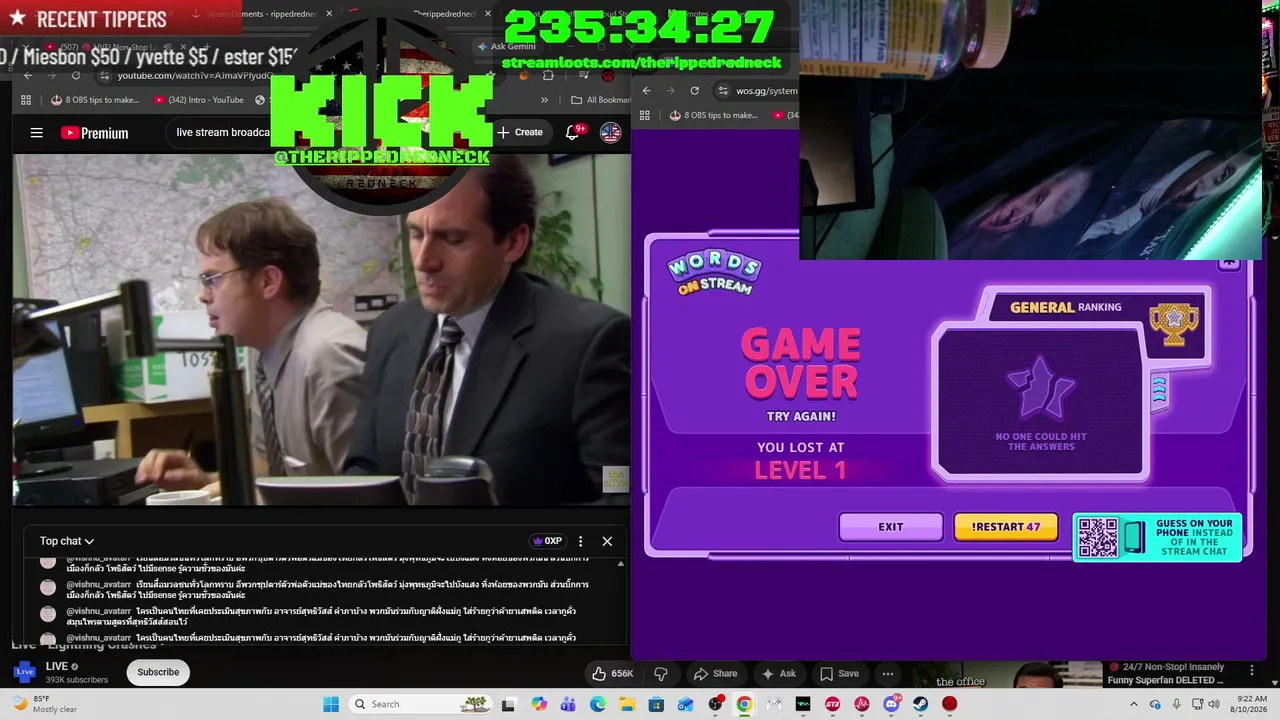
Task: Open live chat options menu
Action: tap(580, 541)
